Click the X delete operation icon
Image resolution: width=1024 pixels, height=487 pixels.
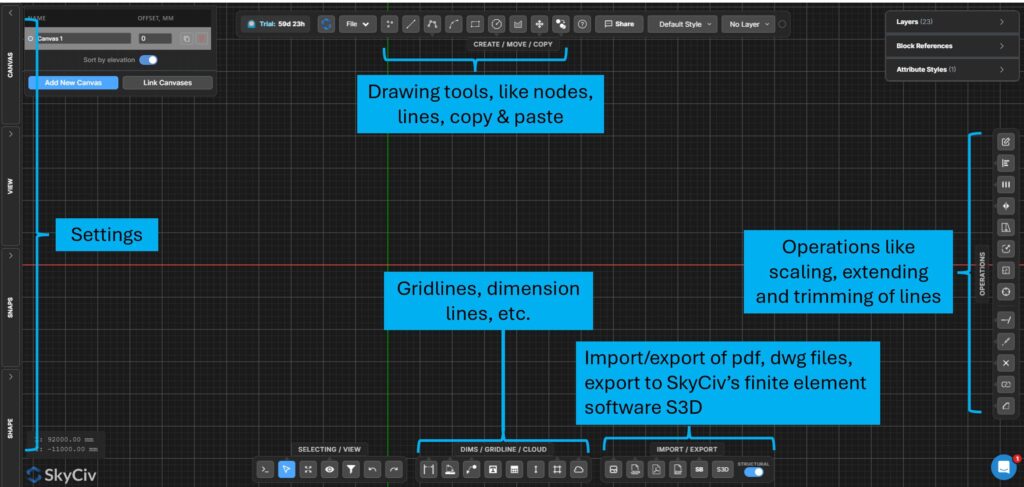(1006, 363)
